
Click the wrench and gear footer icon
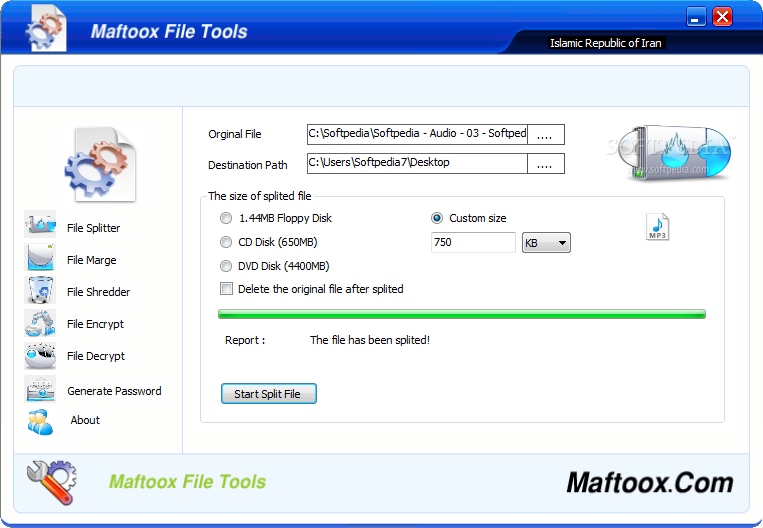pyautogui.click(x=52, y=482)
